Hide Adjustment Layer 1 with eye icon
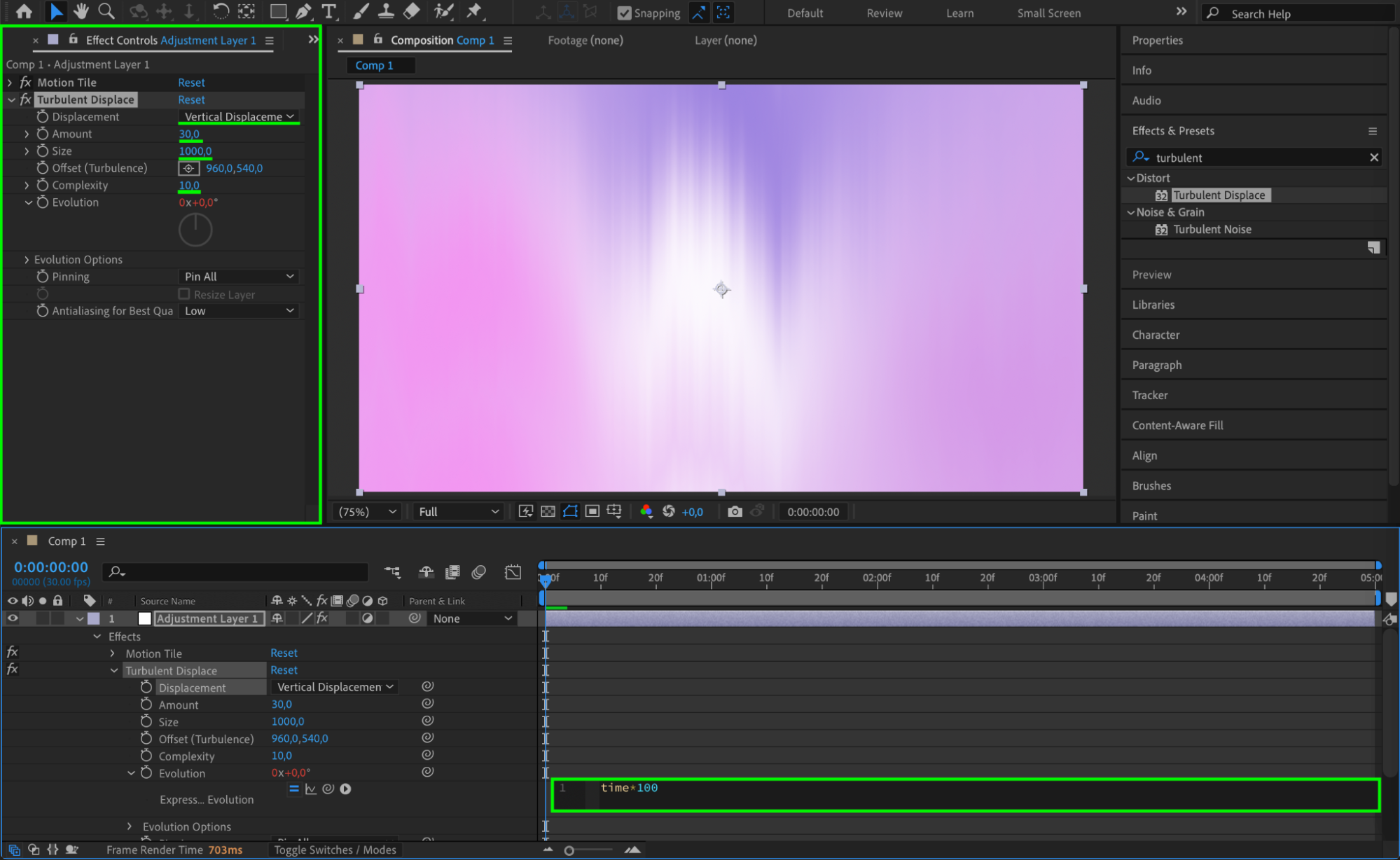The image size is (1400, 860). click(13, 618)
